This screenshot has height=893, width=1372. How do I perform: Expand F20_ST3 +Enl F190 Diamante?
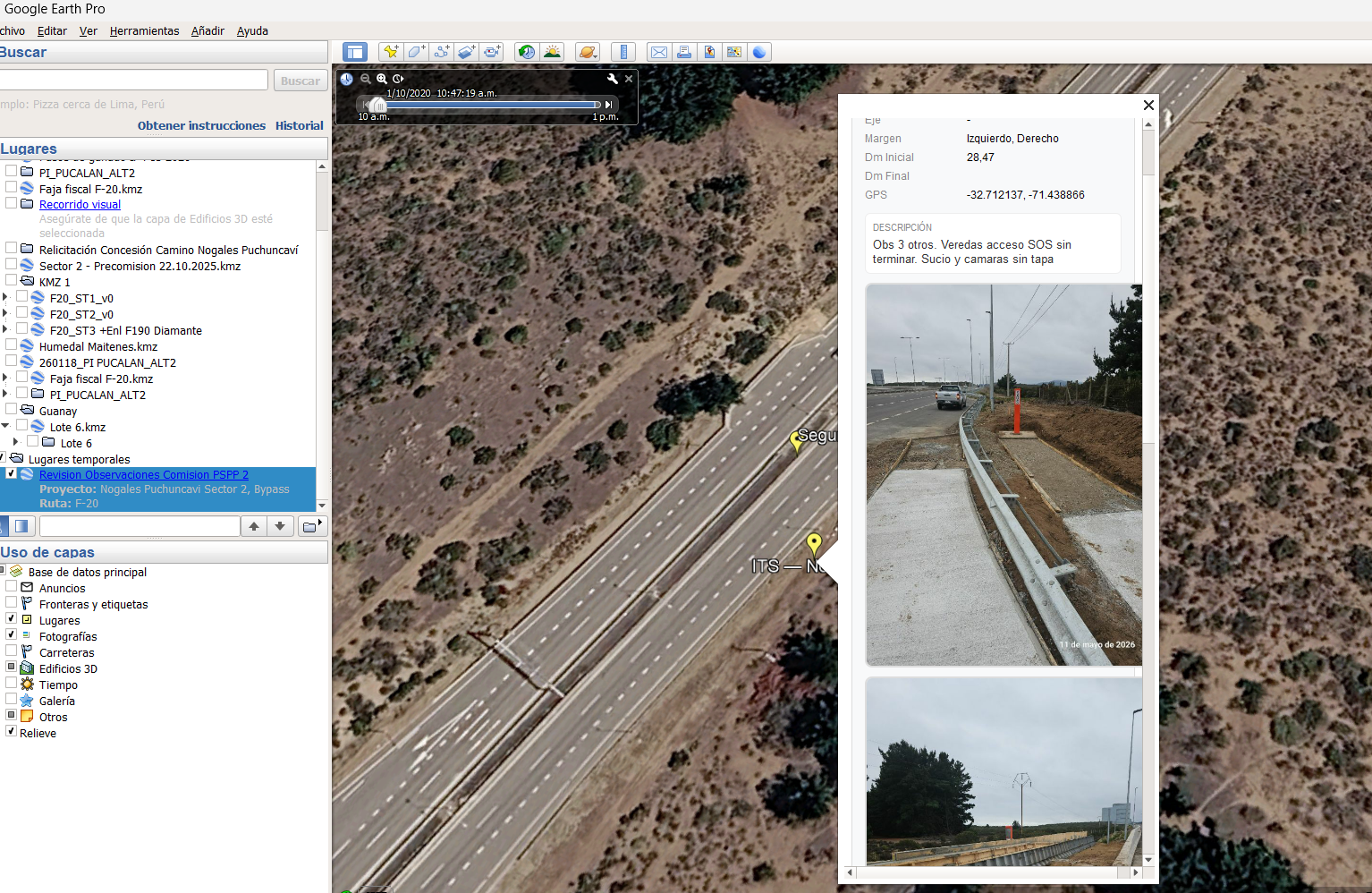coord(5,328)
